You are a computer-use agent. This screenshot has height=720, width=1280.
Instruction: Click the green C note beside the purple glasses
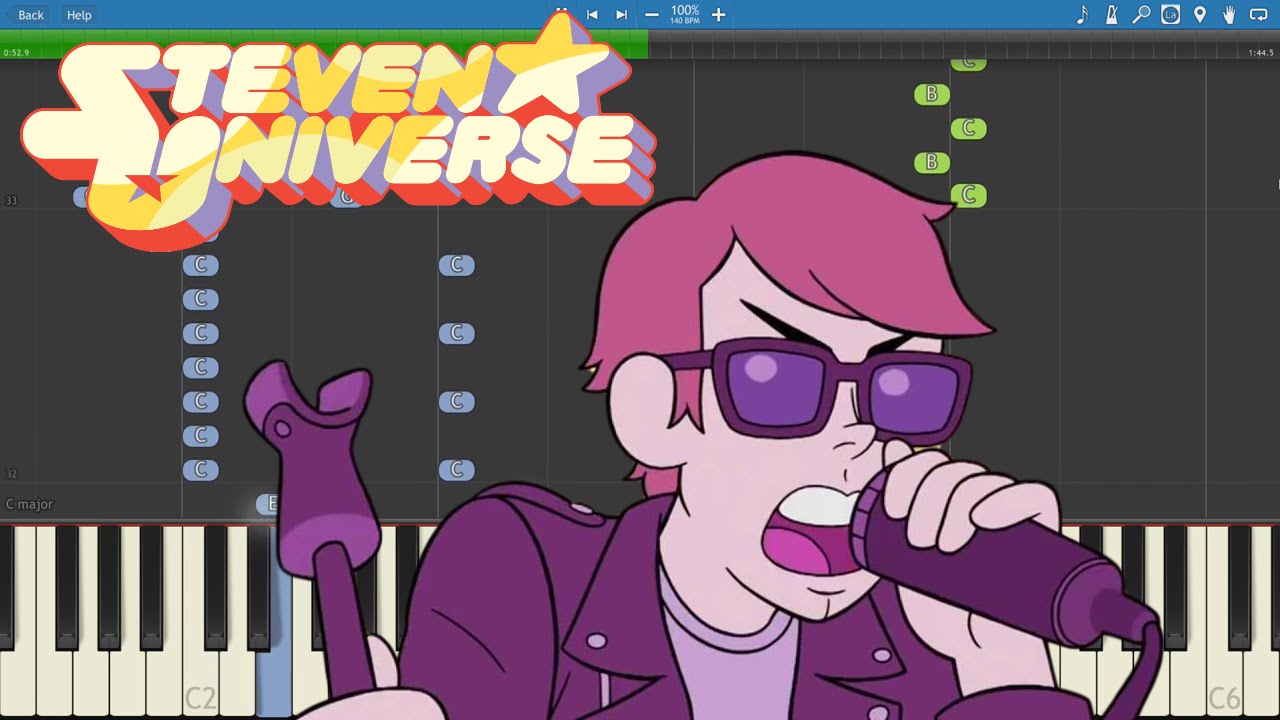(968, 196)
